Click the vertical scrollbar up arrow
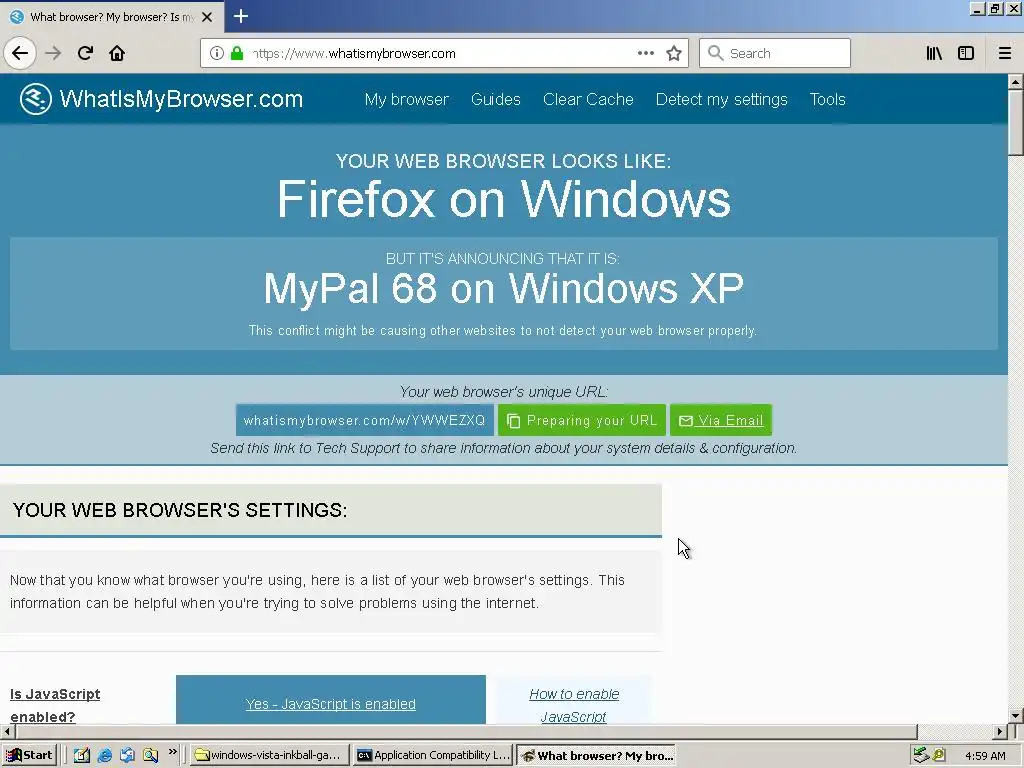1024x768 pixels. pos(1015,82)
